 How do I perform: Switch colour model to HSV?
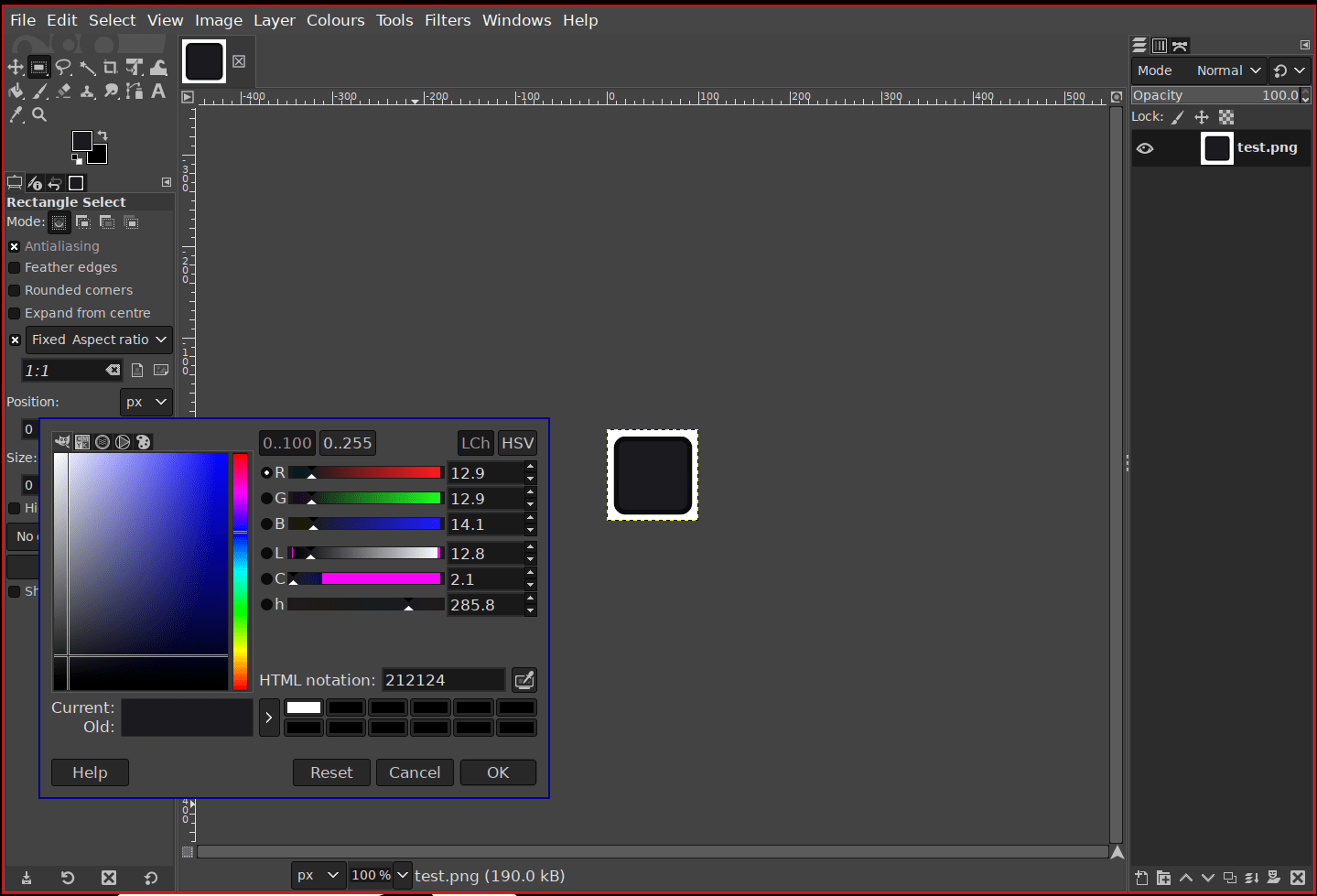point(517,443)
